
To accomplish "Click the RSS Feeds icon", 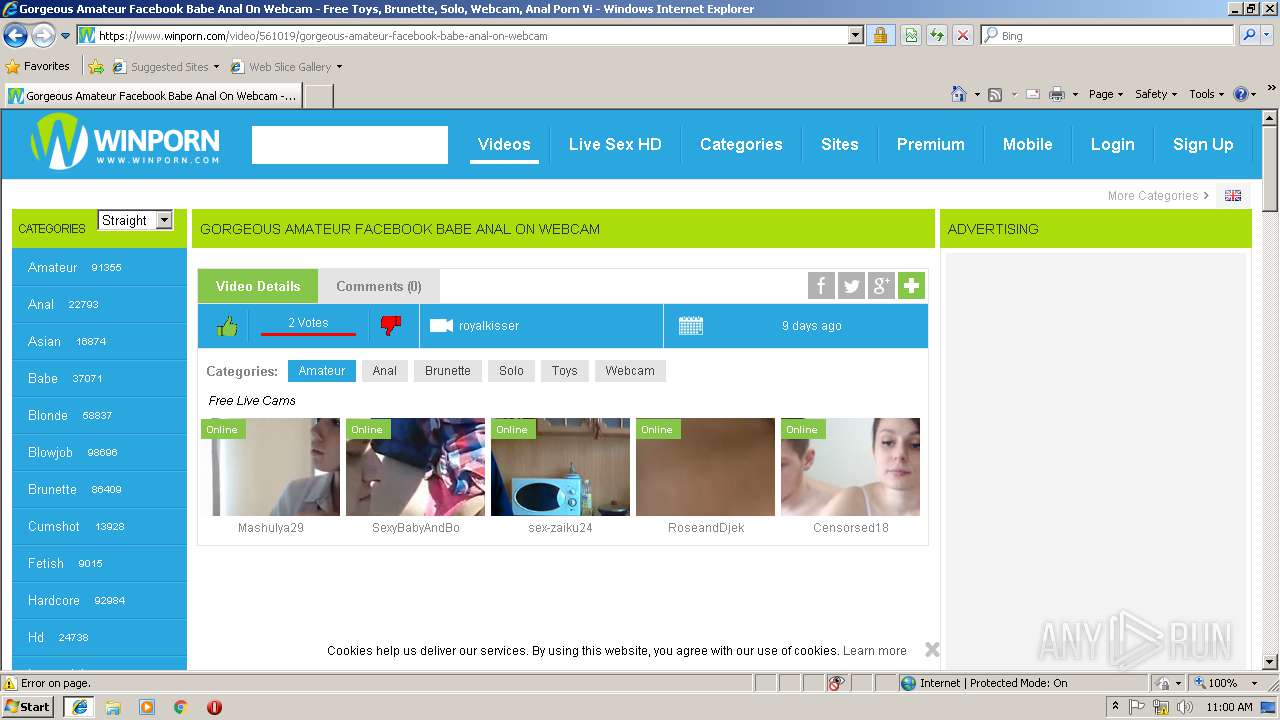I will pos(995,94).
